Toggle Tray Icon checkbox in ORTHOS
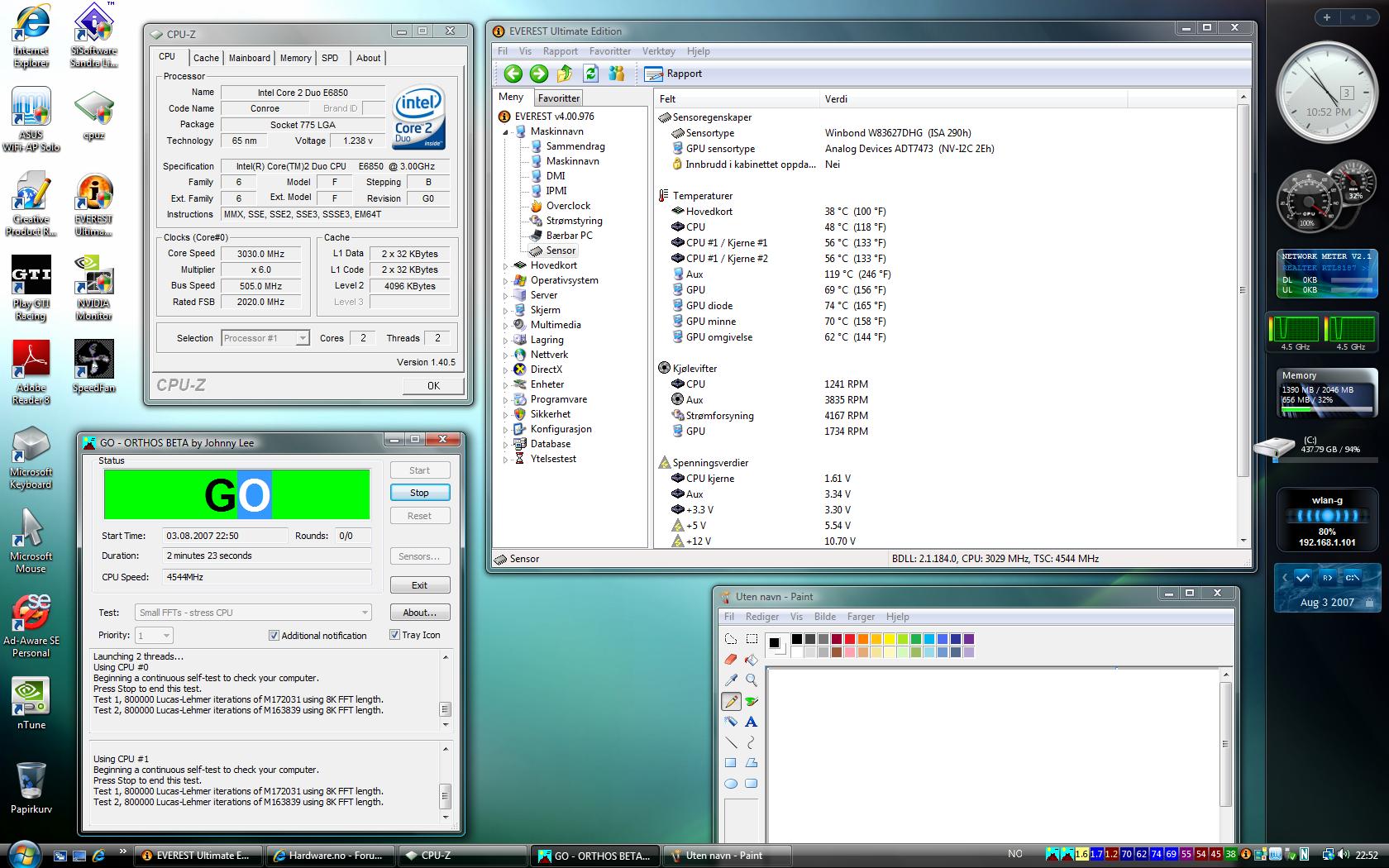The width and height of the screenshot is (1389, 868). (x=394, y=635)
